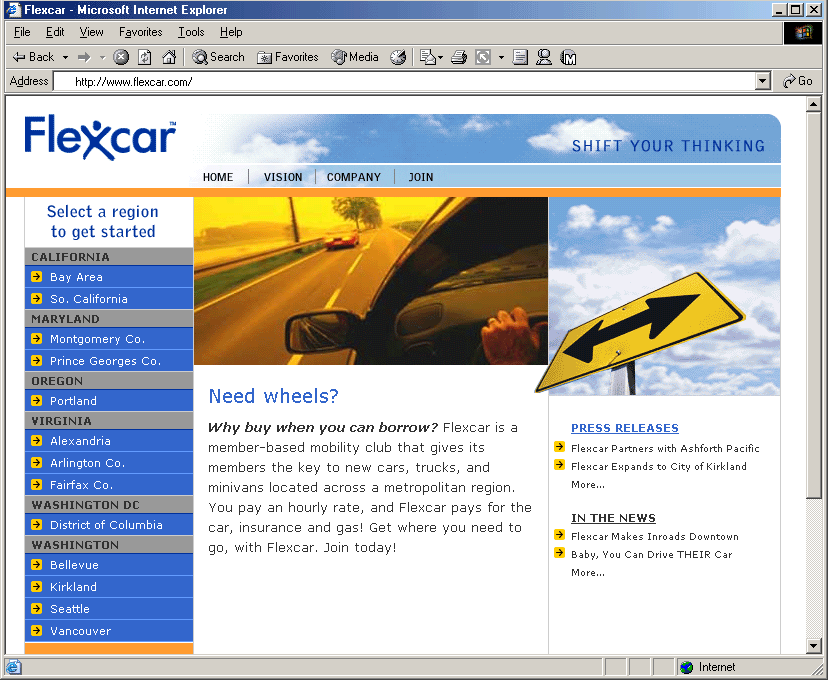This screenshot has width=828, height=680.
Task: Open the HOME navigation tab
Action: 218,177
